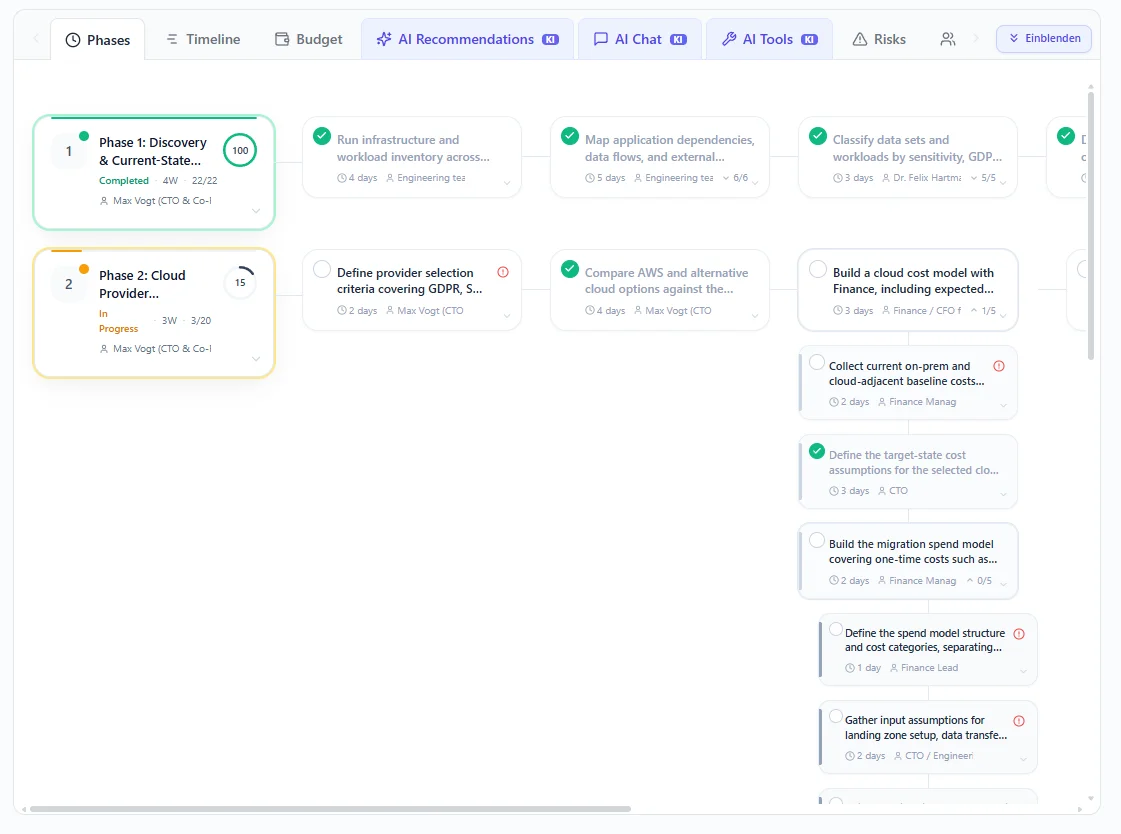The width and height of the screenshot is (1121, 834).
Task: Uncheck Run infrastructure and workload inventory task
Action: click(322, 136)
